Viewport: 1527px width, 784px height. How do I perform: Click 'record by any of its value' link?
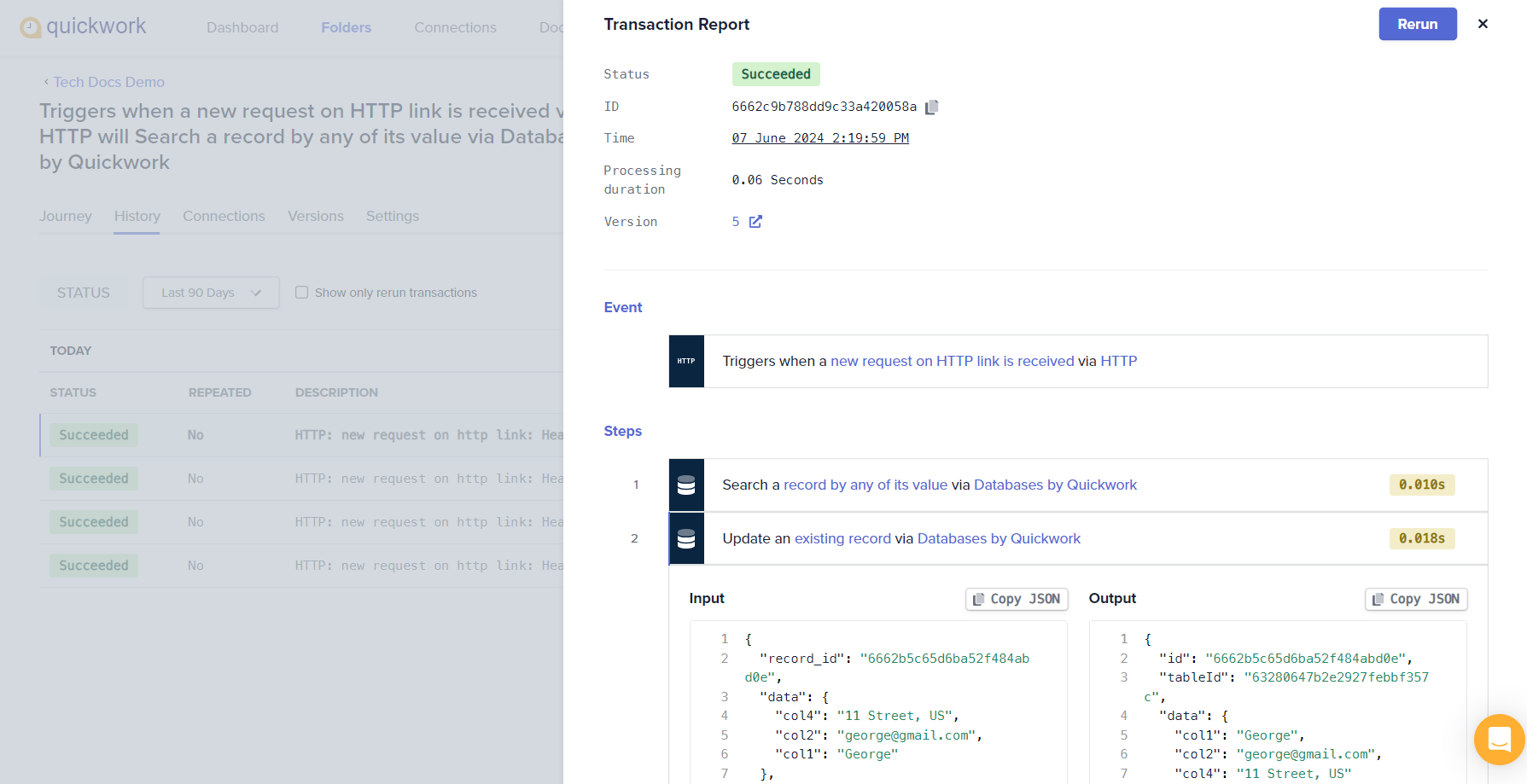865,485
